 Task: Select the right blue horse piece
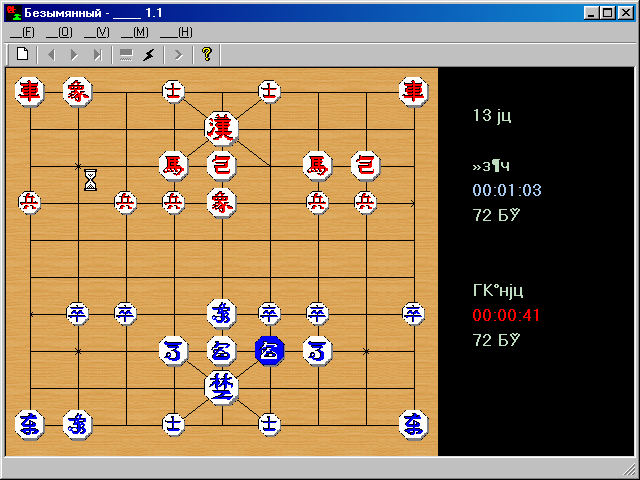tap(318, 351)
